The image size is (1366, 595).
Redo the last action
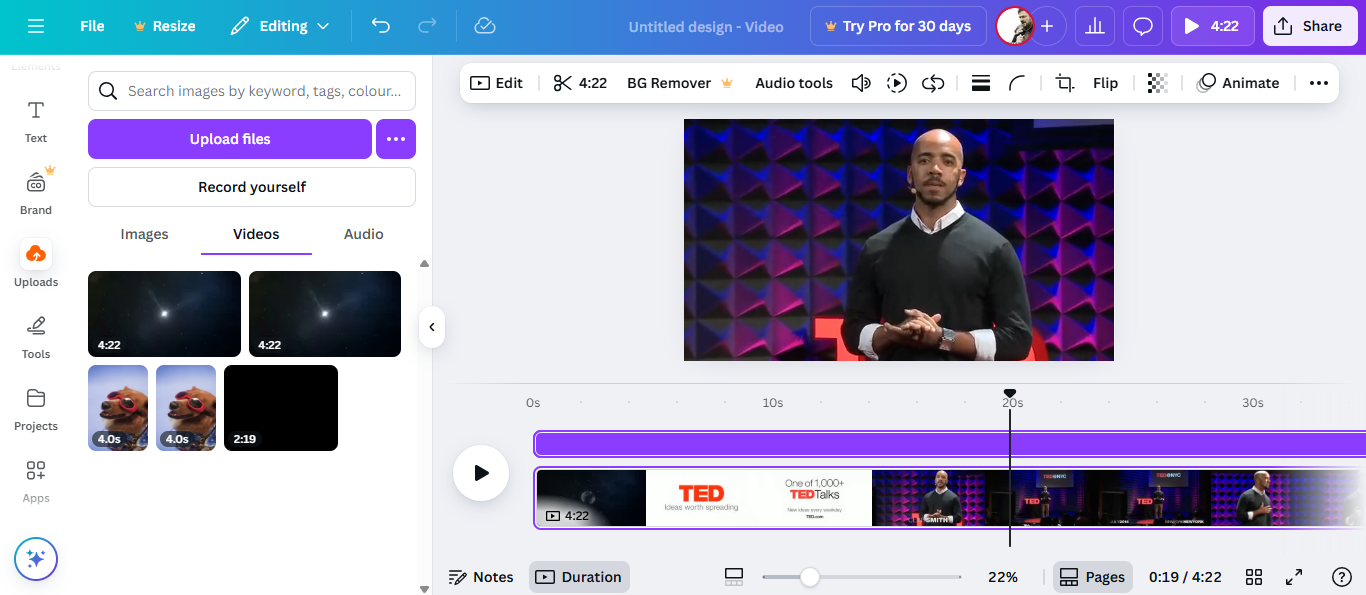point(427,26)
